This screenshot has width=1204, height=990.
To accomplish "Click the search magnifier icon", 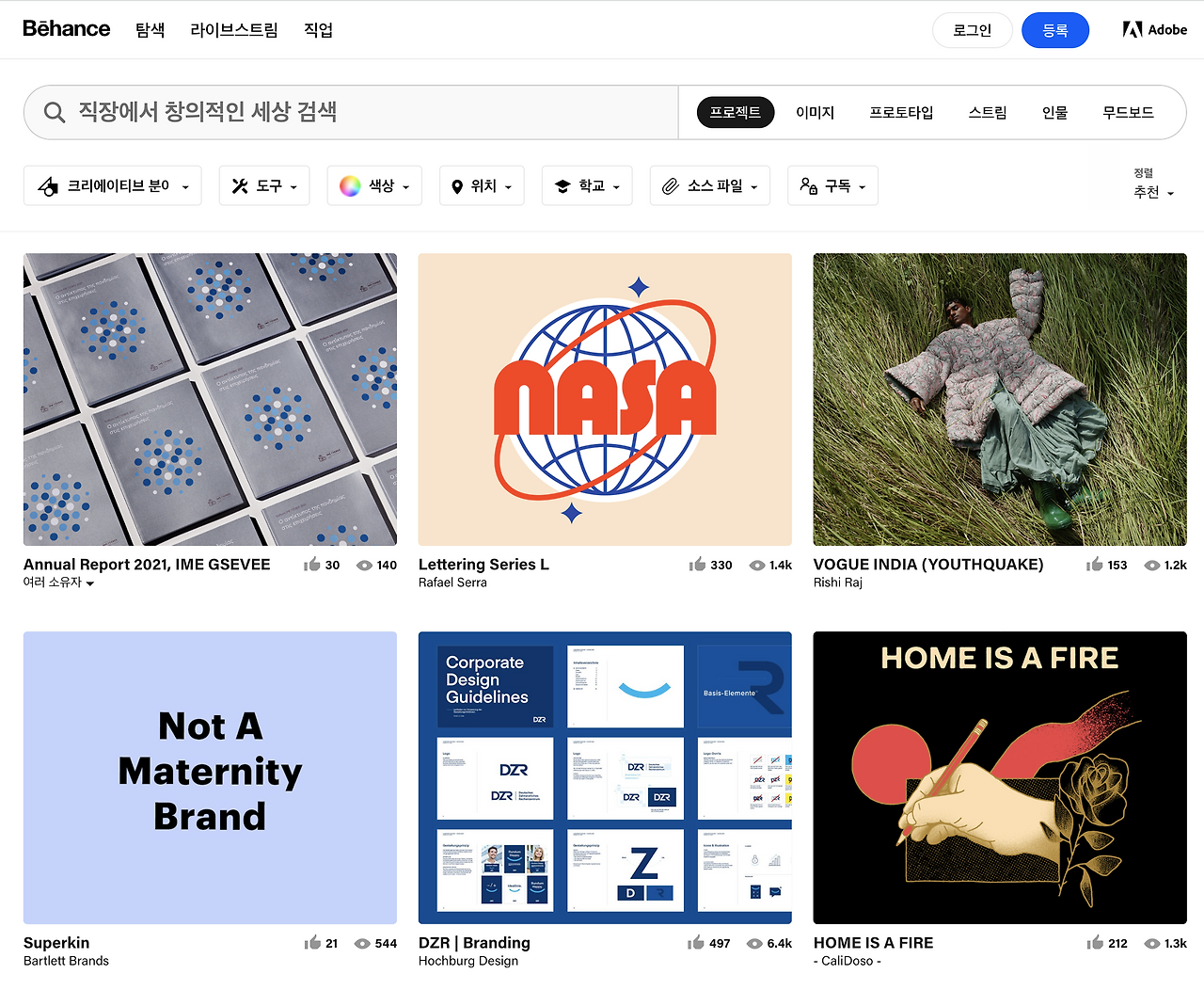I will tap(55, 113).
